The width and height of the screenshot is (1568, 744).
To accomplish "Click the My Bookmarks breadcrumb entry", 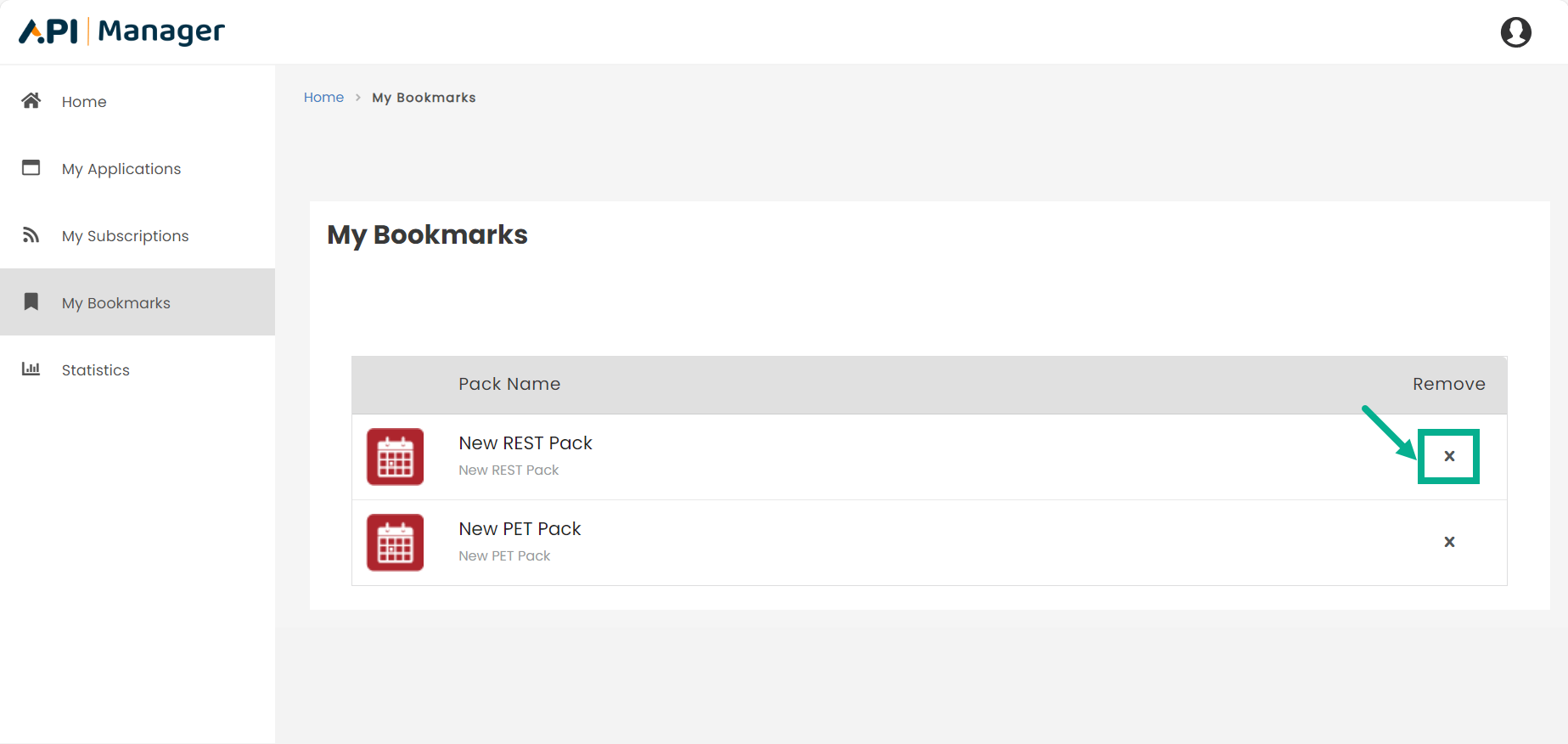I will click(424, 97).
